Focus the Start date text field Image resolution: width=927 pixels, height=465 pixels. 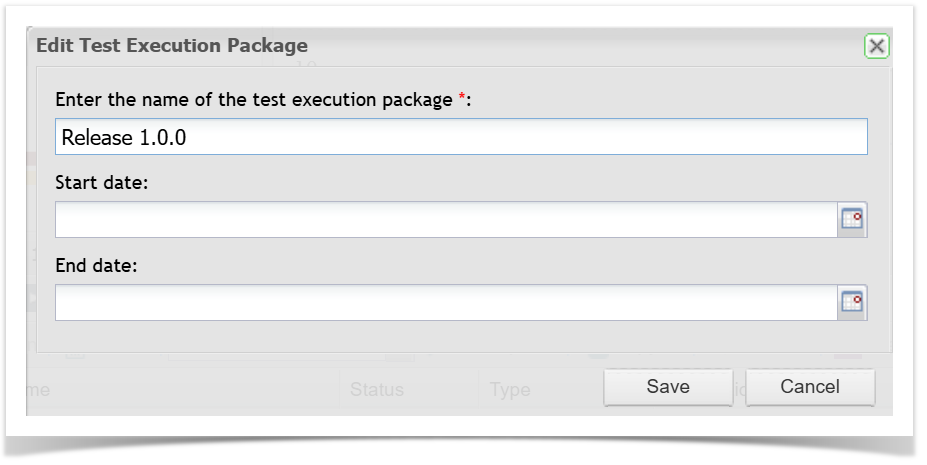click(x=445, y=220)
